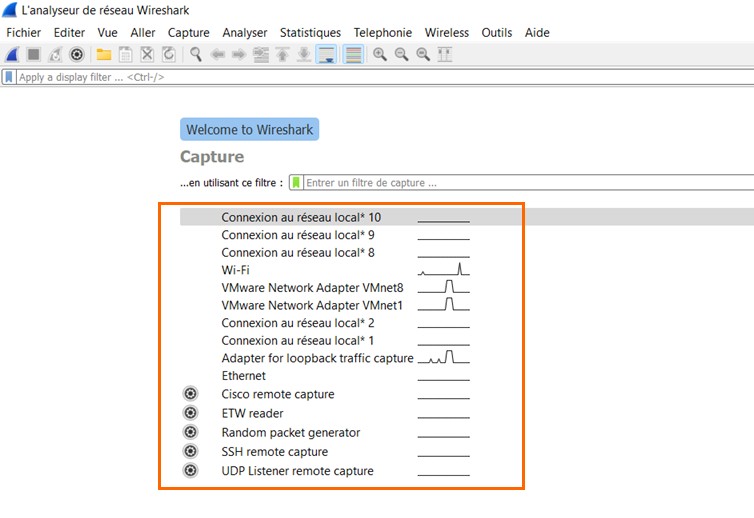754x518 pixels.
Task: Open the Fichier menu
Action: (x=24, y=33)
